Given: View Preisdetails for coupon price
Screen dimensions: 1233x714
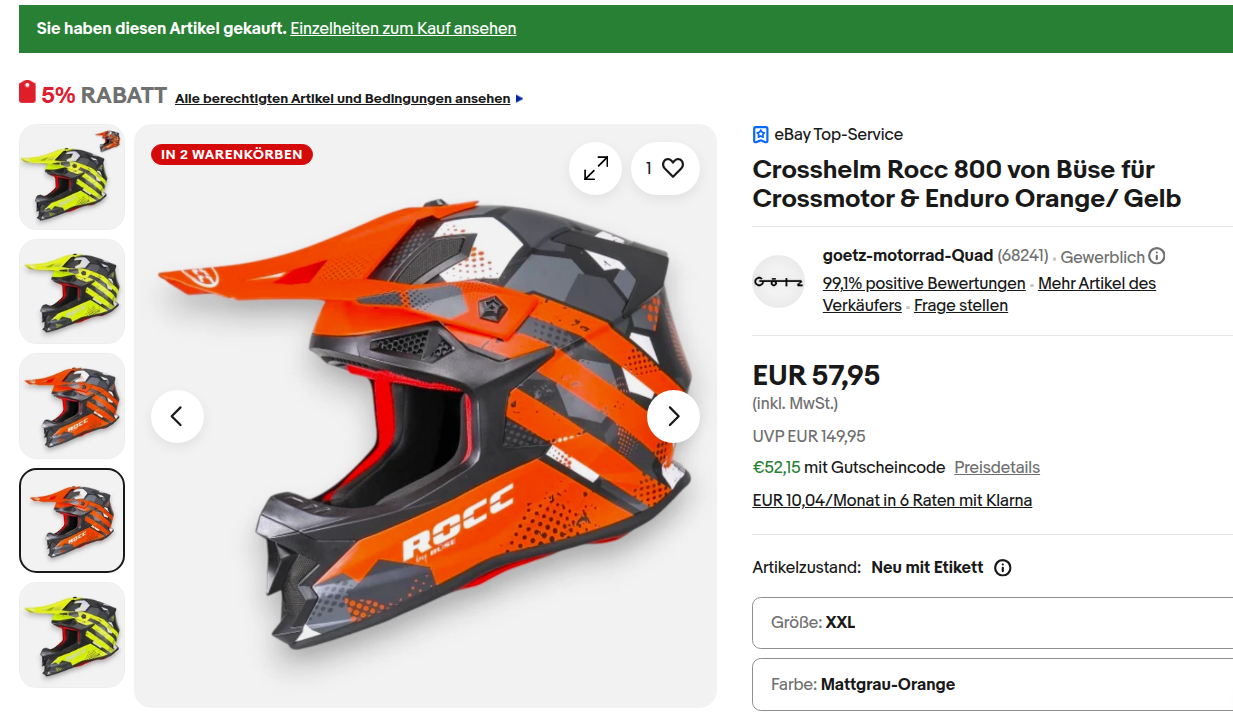Looking at the screenshot, I should (997, 468).
